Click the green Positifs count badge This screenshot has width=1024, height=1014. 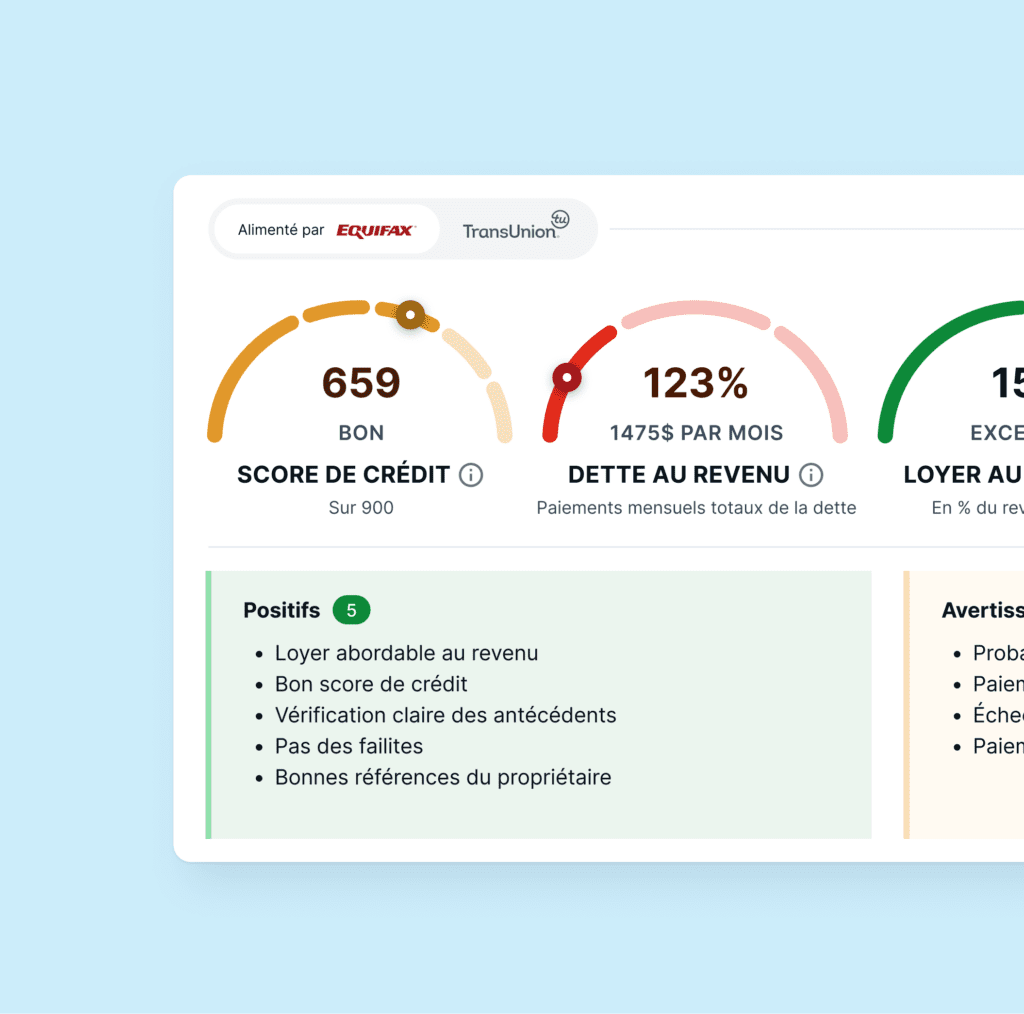pos(351,610)
